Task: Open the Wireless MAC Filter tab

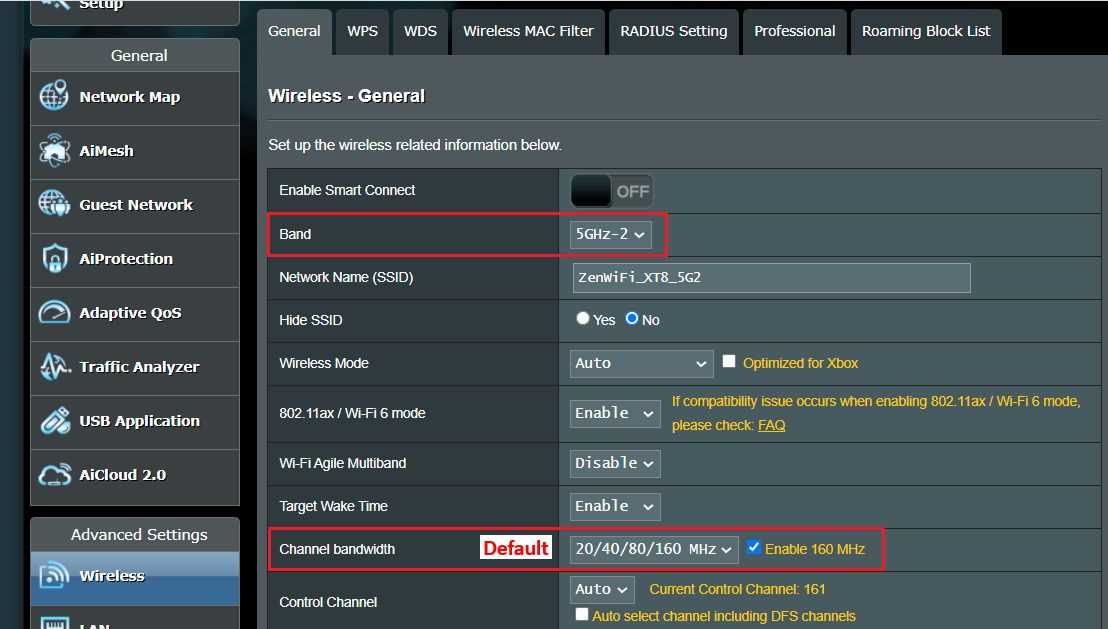Action: point(528,32)
